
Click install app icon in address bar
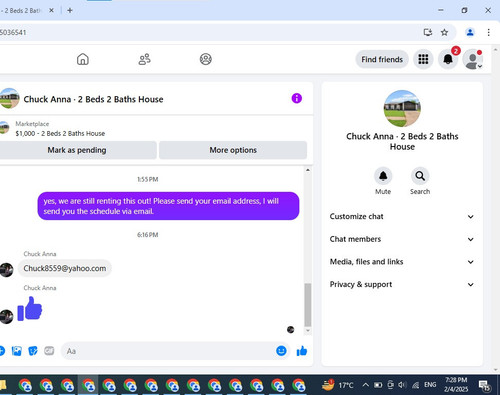click(x=428, y=32)
